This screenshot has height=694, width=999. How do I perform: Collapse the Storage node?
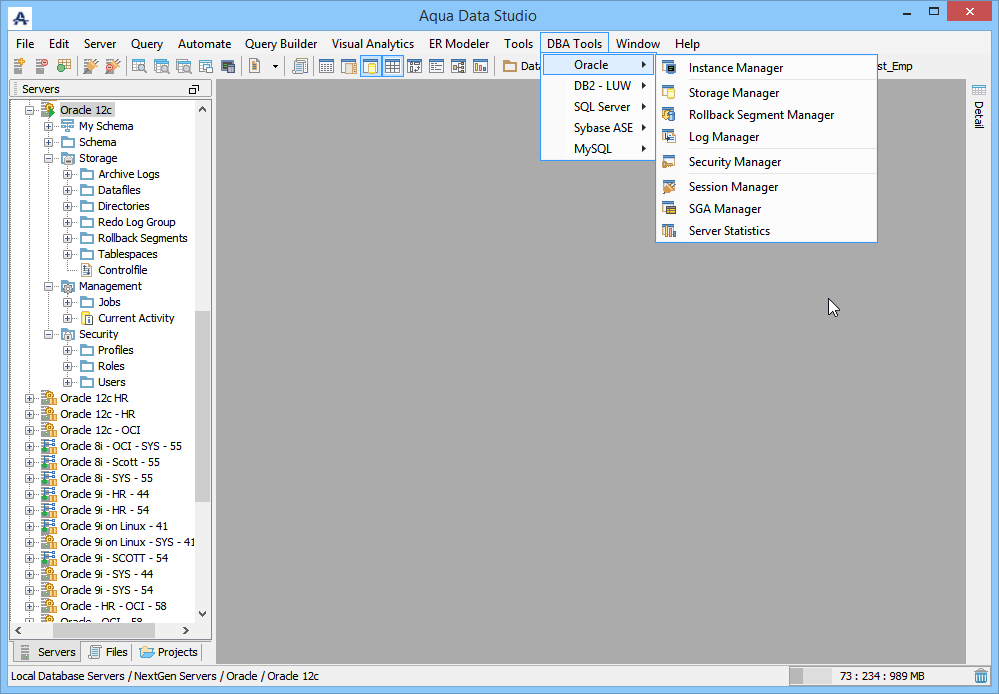point(48,158)
